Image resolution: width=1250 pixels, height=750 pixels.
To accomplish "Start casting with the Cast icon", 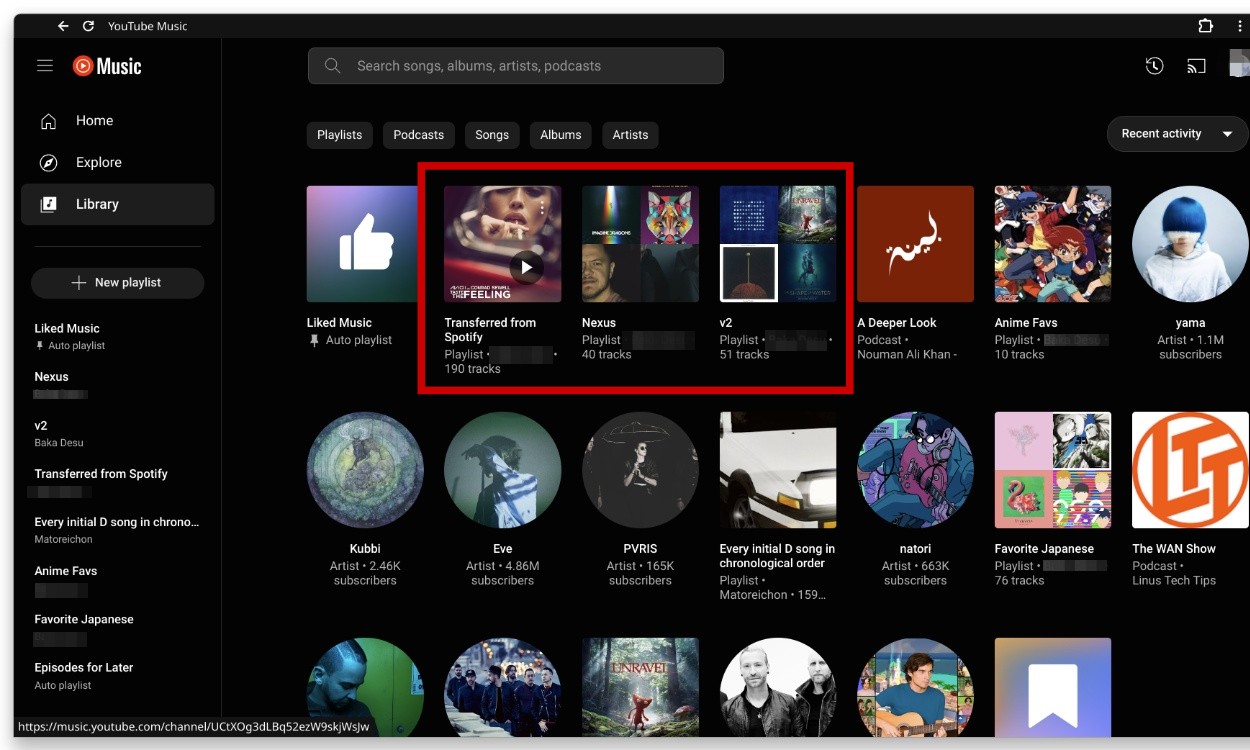I will coord(1196,65).
